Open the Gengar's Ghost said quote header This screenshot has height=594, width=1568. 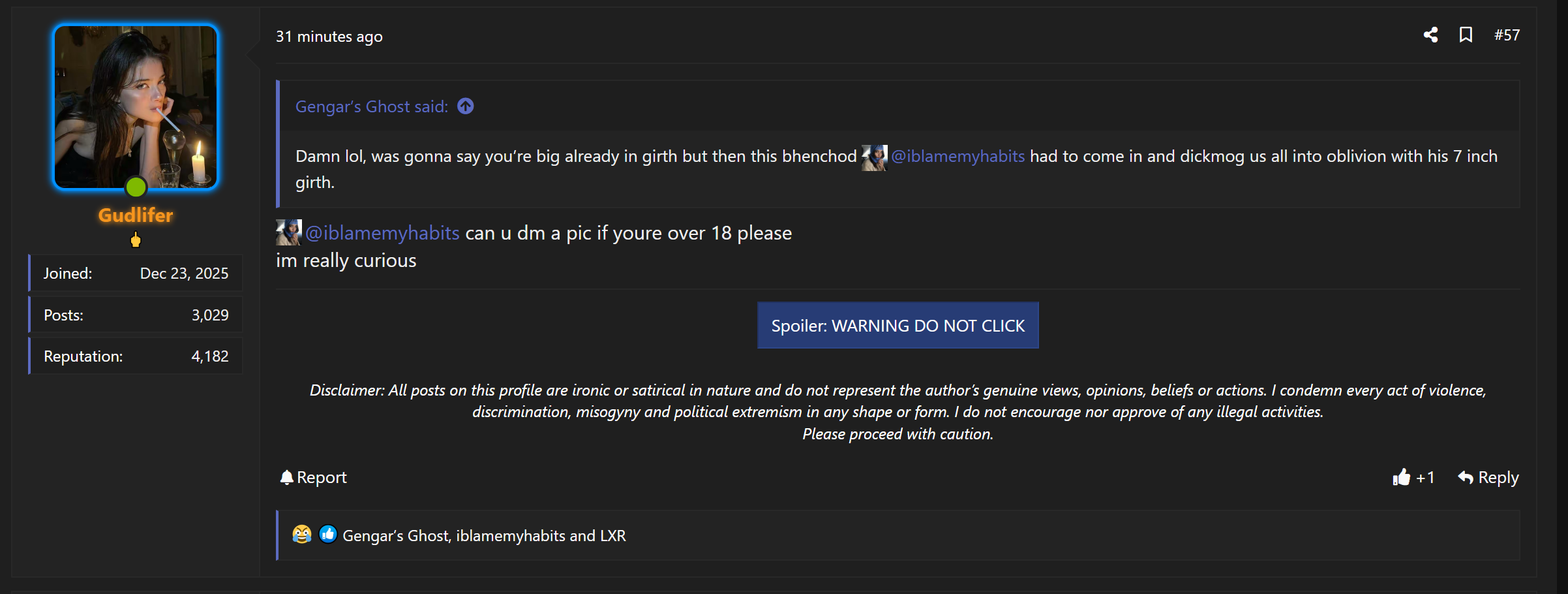(x=372, y=106)
